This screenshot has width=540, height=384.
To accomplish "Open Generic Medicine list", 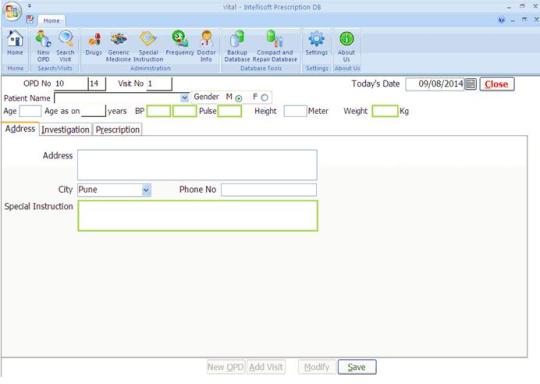I will point(118,46).
